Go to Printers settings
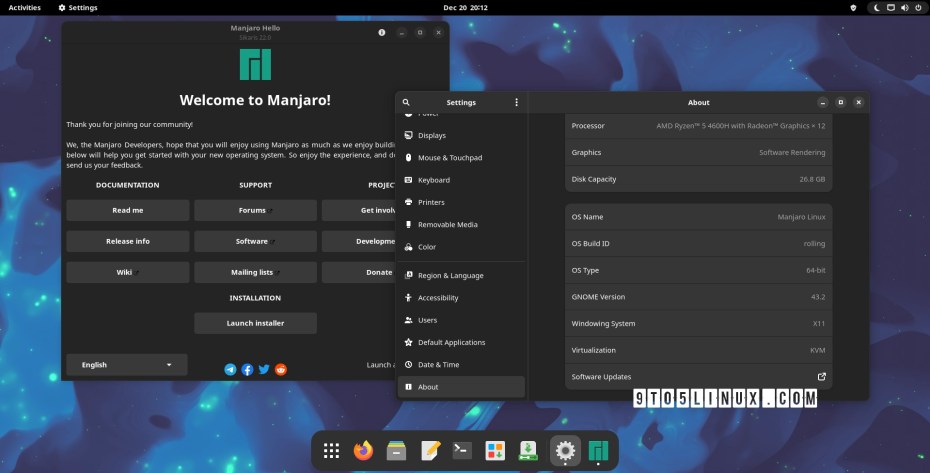Viewport: 930px width, 473px height. tap(461, 202)
